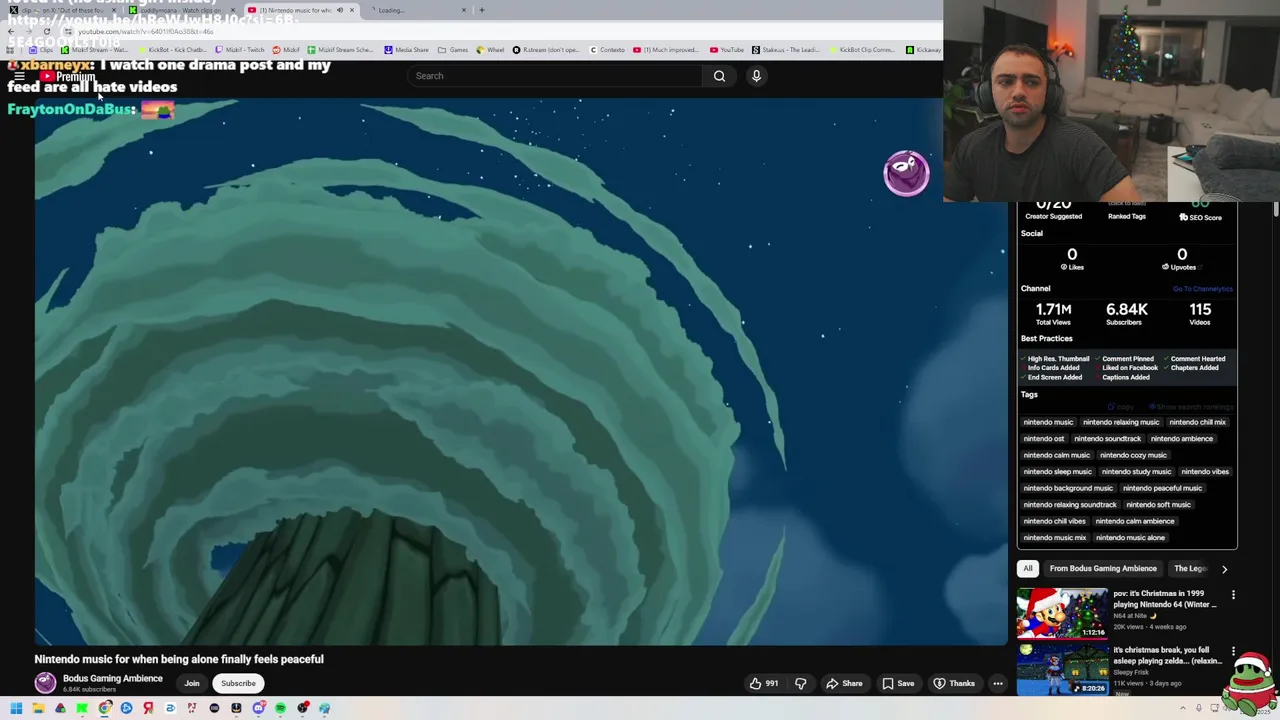Open Google Chrome from taskbar

point(104,708)
